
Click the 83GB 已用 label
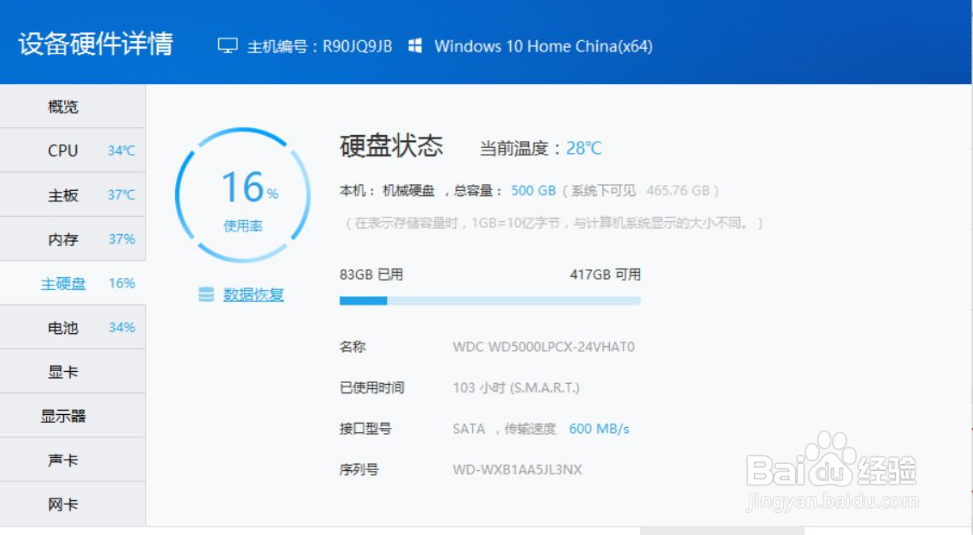[x=371, y=274]
